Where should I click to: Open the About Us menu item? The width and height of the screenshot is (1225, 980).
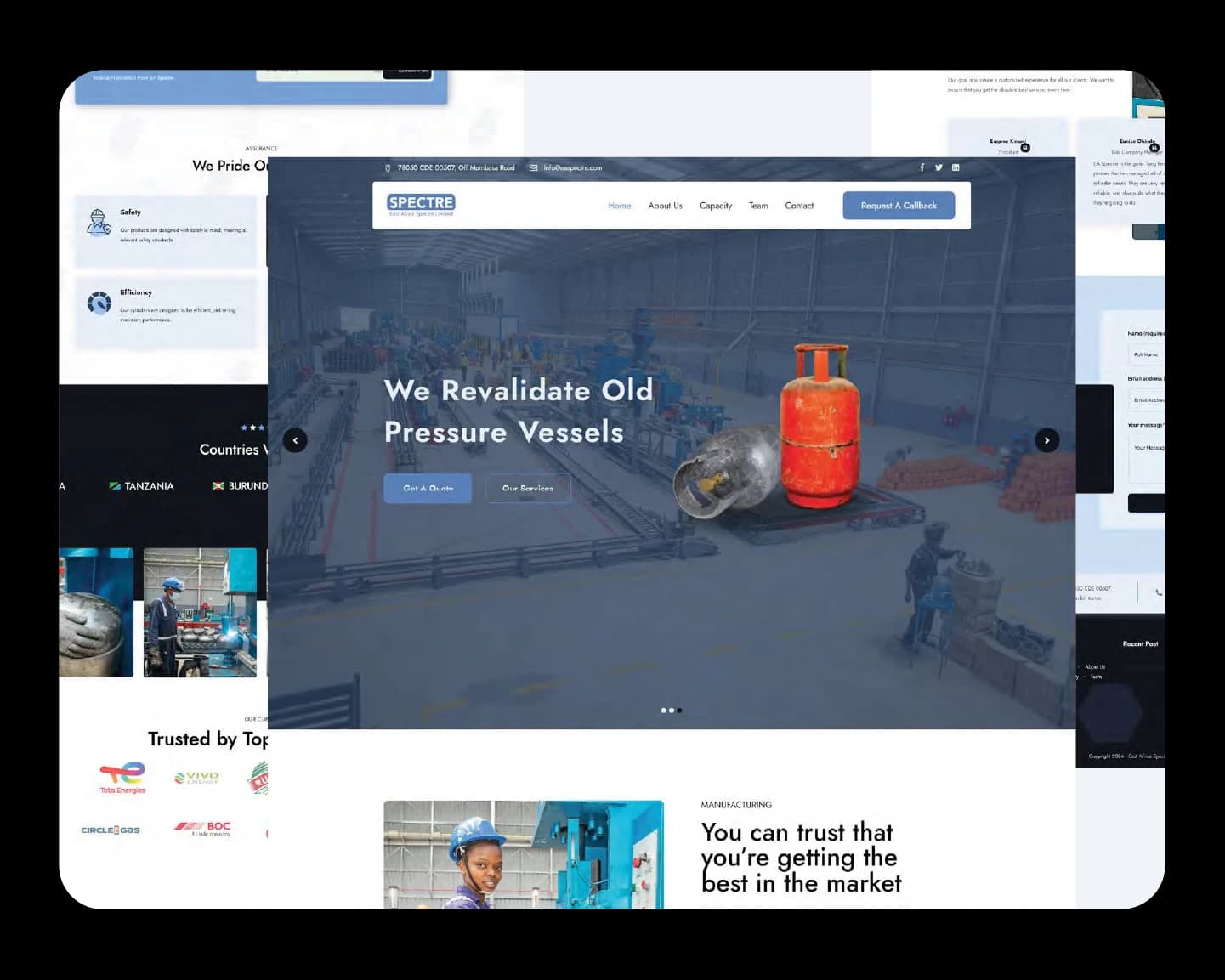click(x=665, y=206)
